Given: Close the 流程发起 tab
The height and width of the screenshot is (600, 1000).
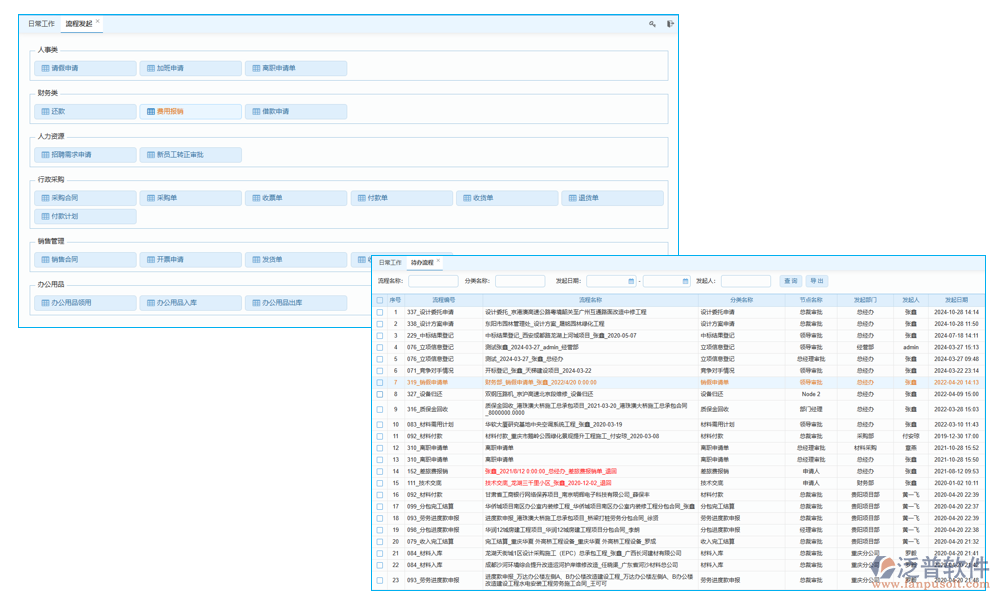Looking at the screenshot, I should pos(98,21).
